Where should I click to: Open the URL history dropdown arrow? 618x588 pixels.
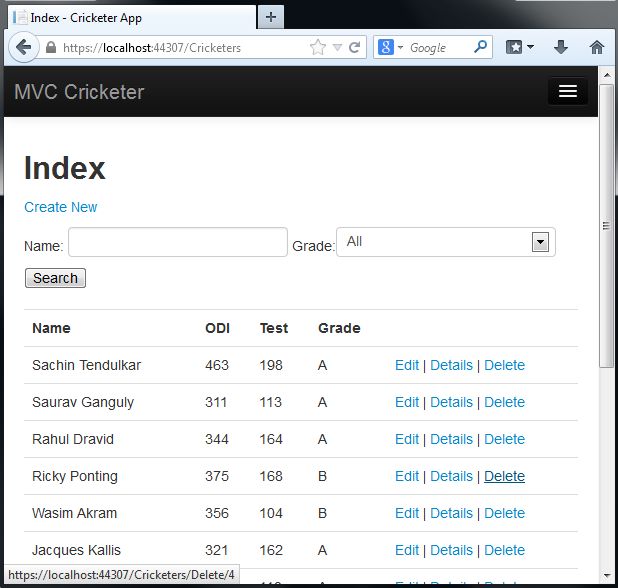[x=337, y=48]
